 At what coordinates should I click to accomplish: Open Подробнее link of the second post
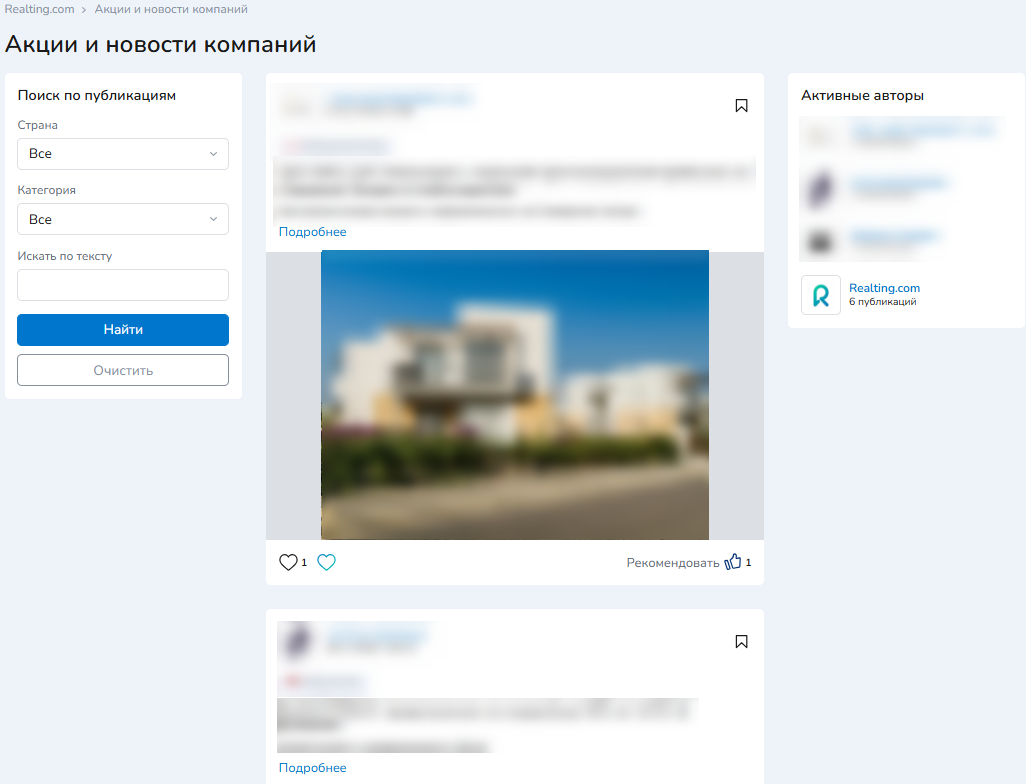point(312,768)
